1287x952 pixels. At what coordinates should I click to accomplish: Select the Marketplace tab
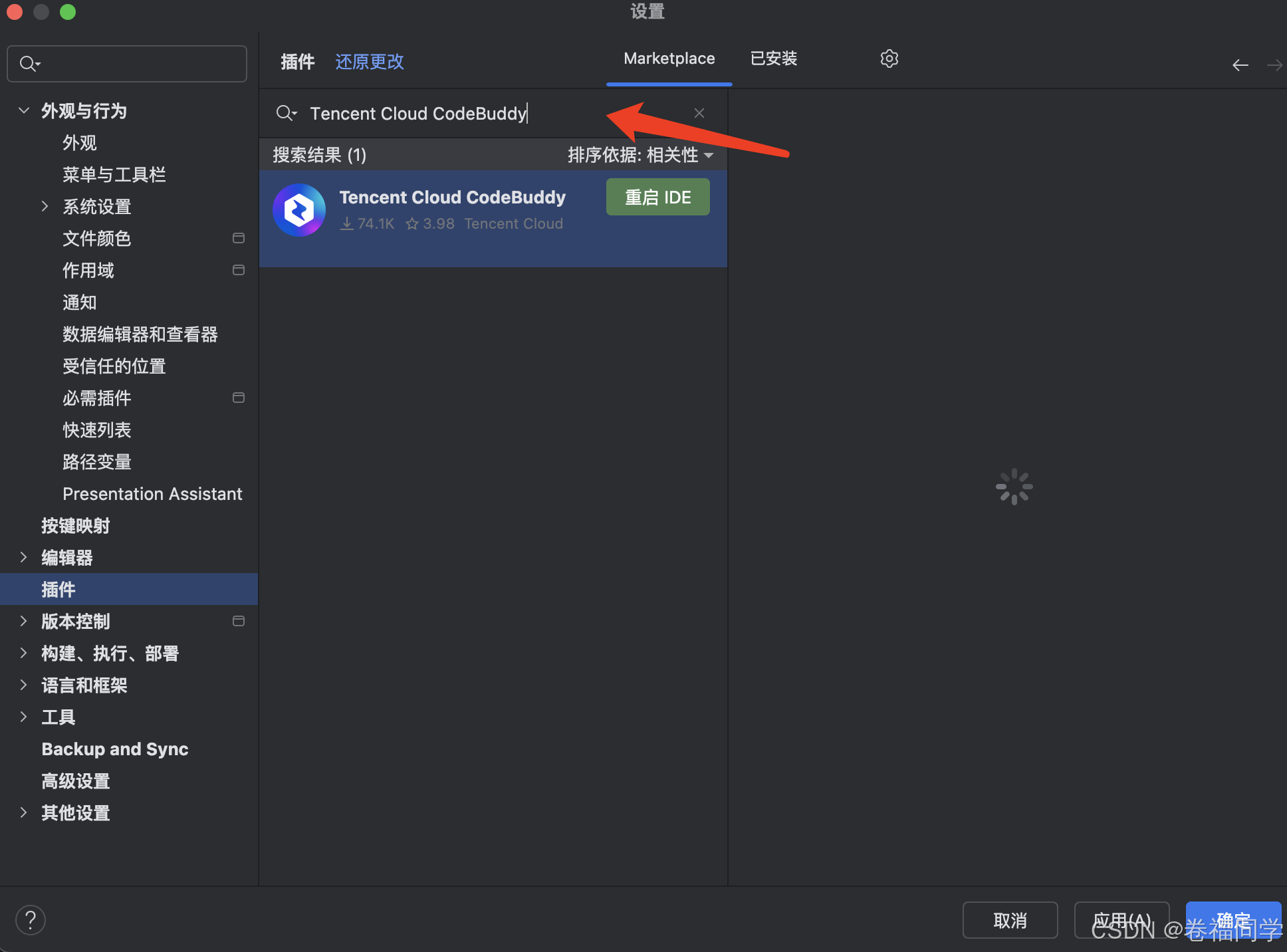point(669,59)
